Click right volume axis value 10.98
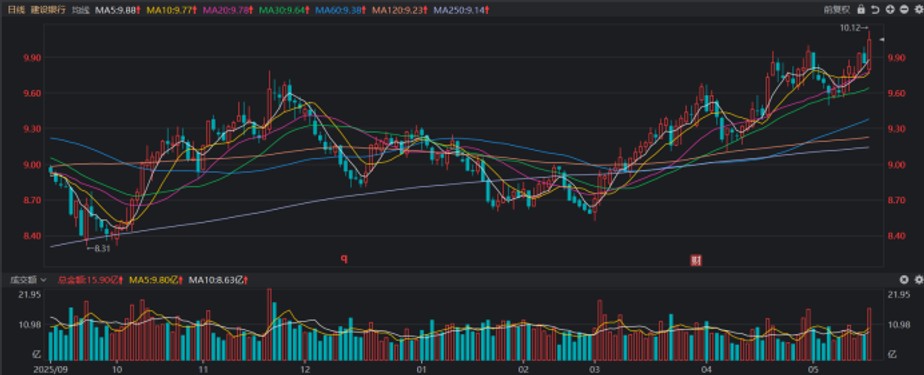Viewport: 924px width, 375px height. click(898, 324)
